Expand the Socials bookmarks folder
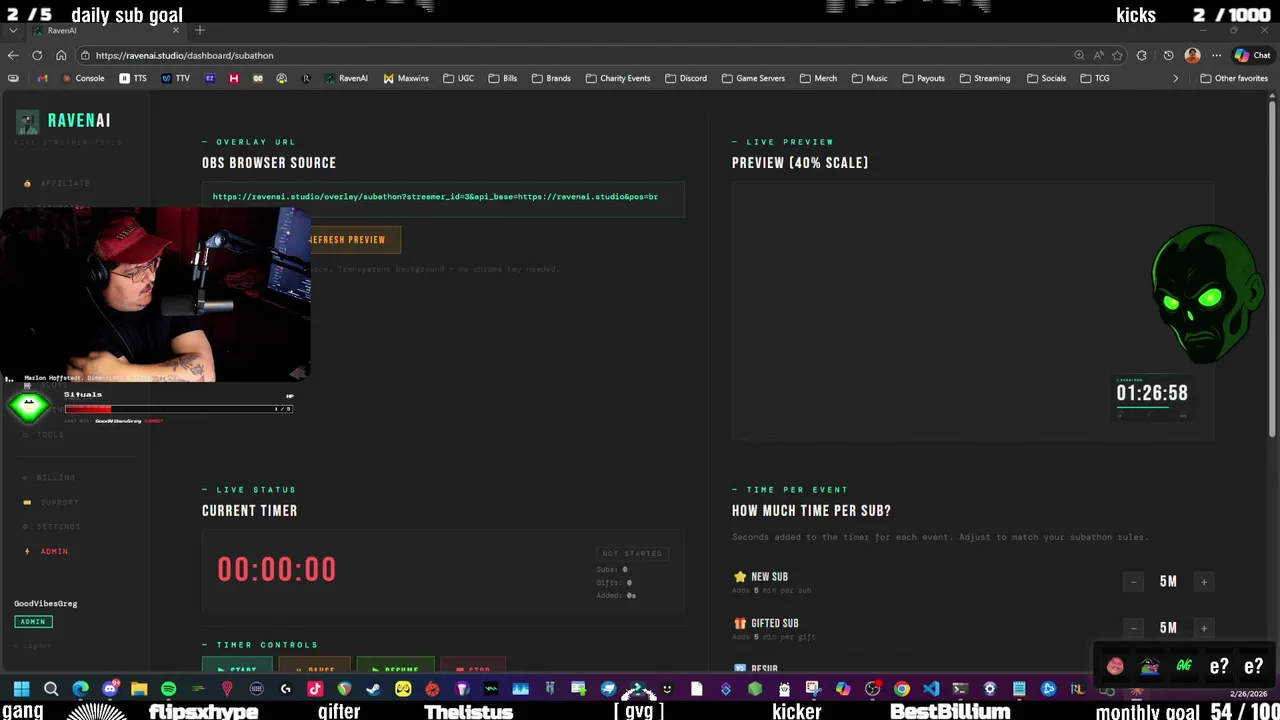This screenshot has height=720, width=1280. click(1045, 78)
